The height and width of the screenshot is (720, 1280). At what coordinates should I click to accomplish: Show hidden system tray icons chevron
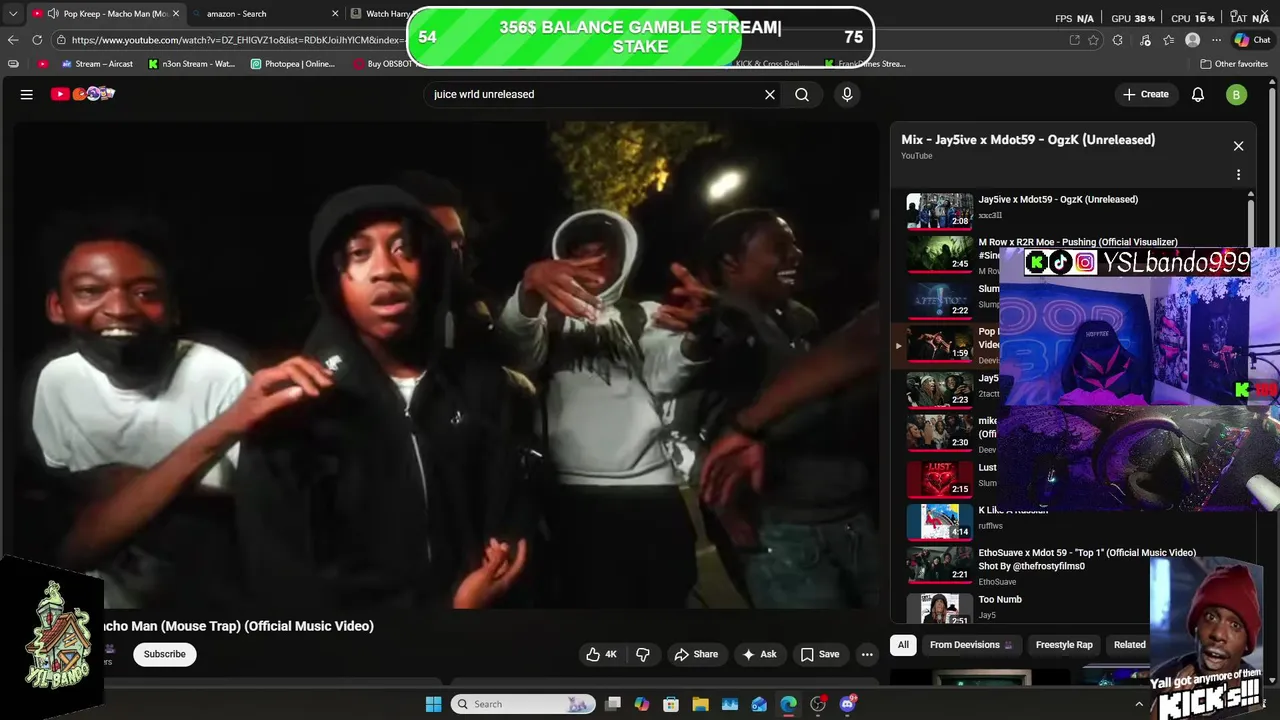click(x=1138, y=704)
